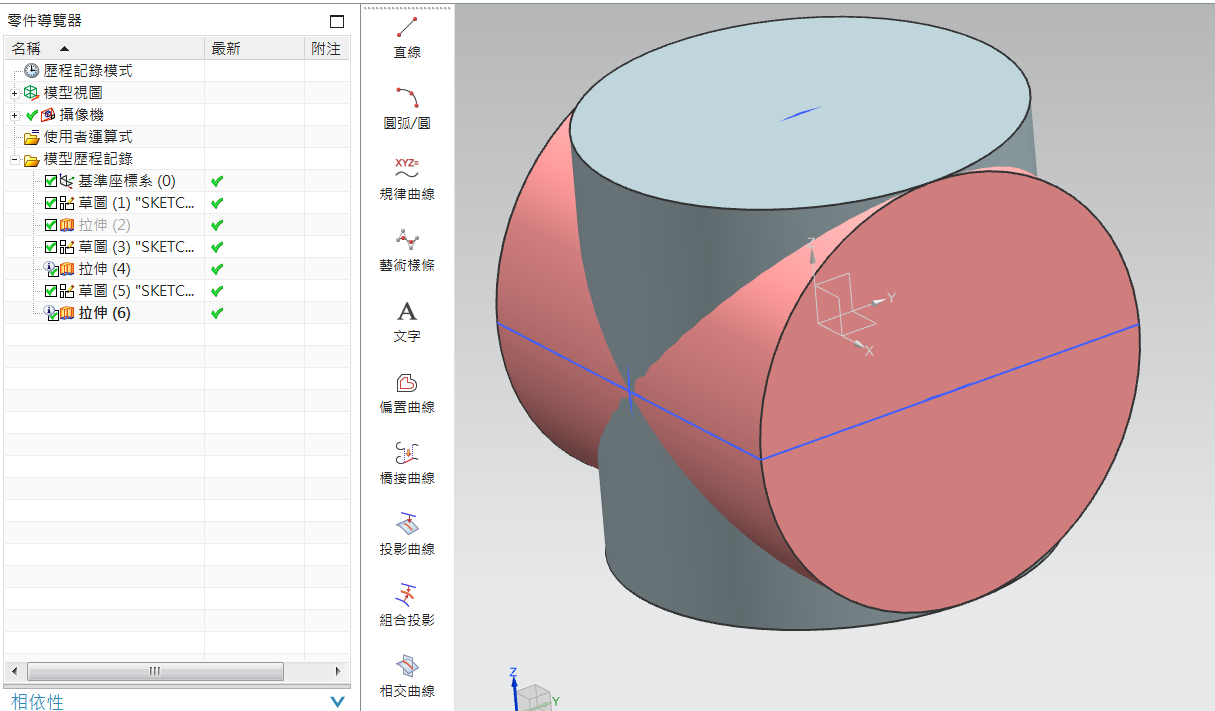Image resolution: width=1215 pixels, height=711 pixels.
Task: Expand the 相依性 panel chevron
Action: pos(337,702)
